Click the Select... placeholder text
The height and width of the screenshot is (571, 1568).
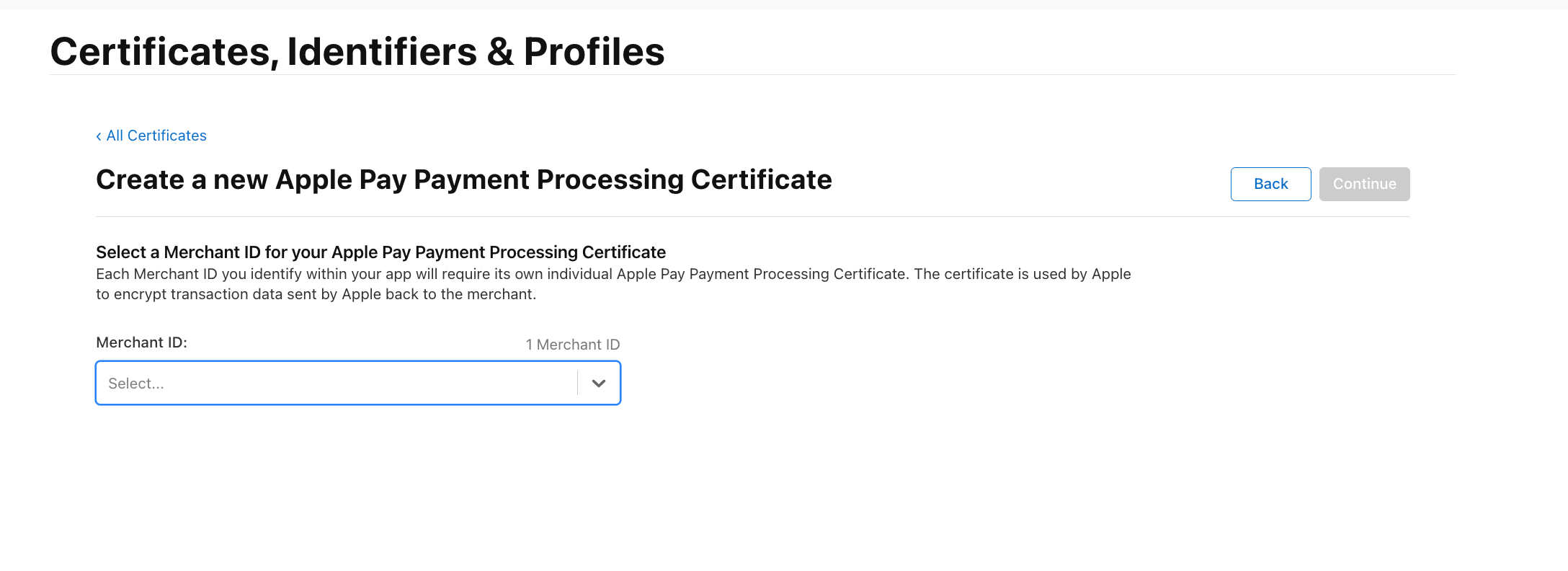(136, 384)
